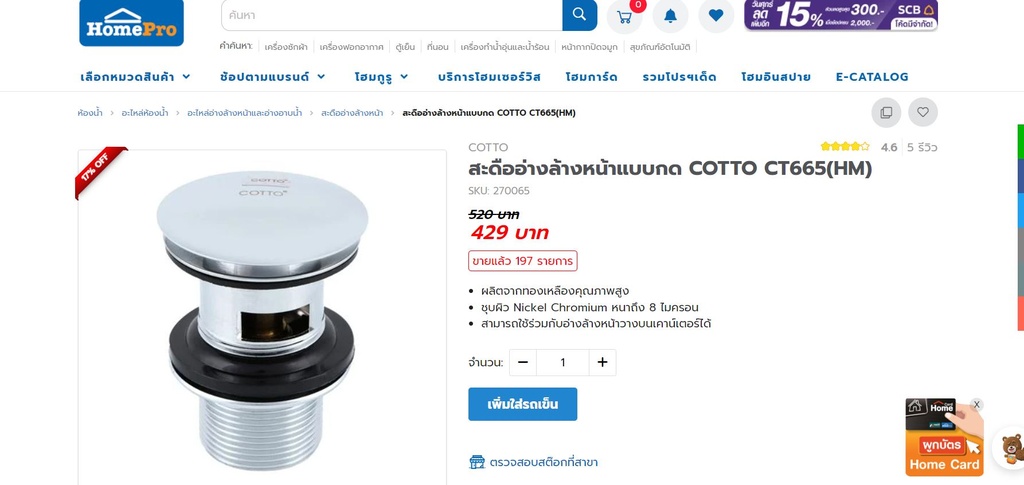Open notifications bell icon
The image size is (1024, 485).
pos(670,16)
